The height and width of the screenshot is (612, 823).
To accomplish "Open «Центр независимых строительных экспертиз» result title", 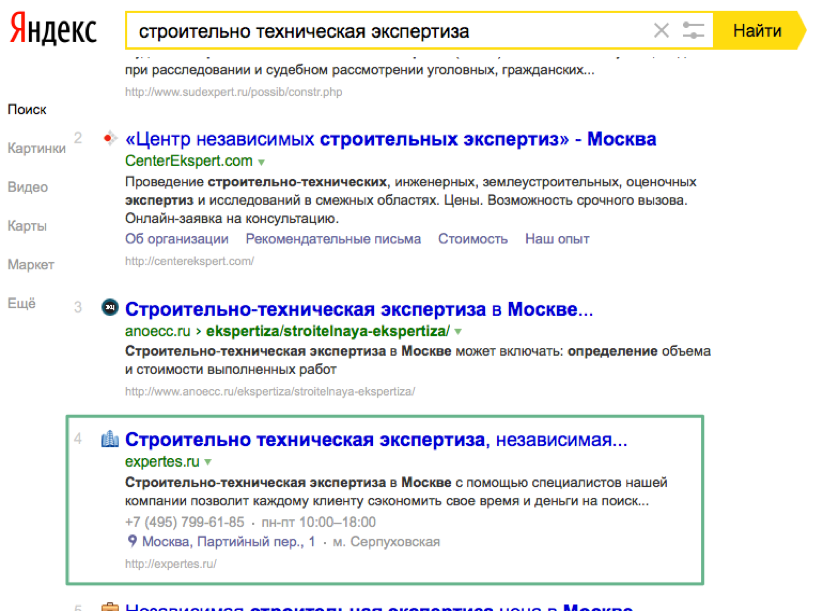I will 390,139.
